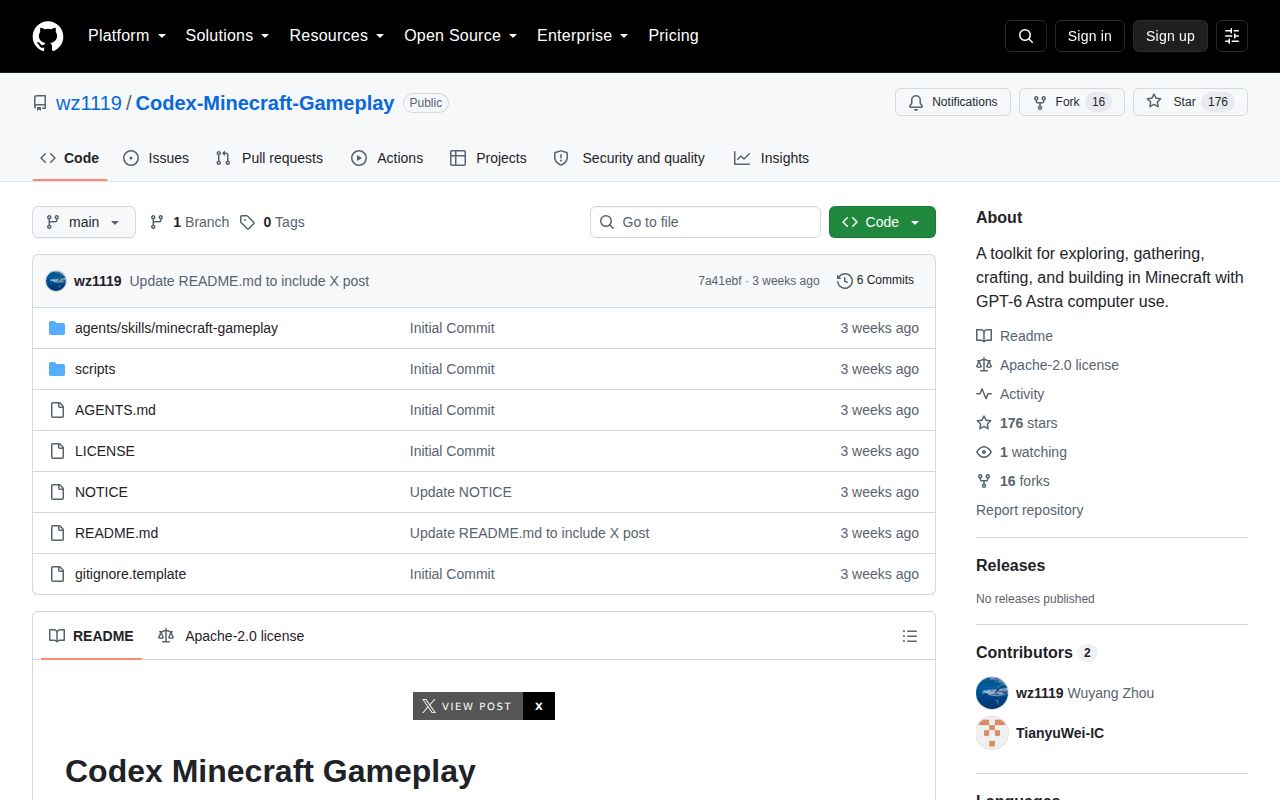
Task: Open the GitHub homepage logo
Action: pyautogui.click(x=48, y=36)
